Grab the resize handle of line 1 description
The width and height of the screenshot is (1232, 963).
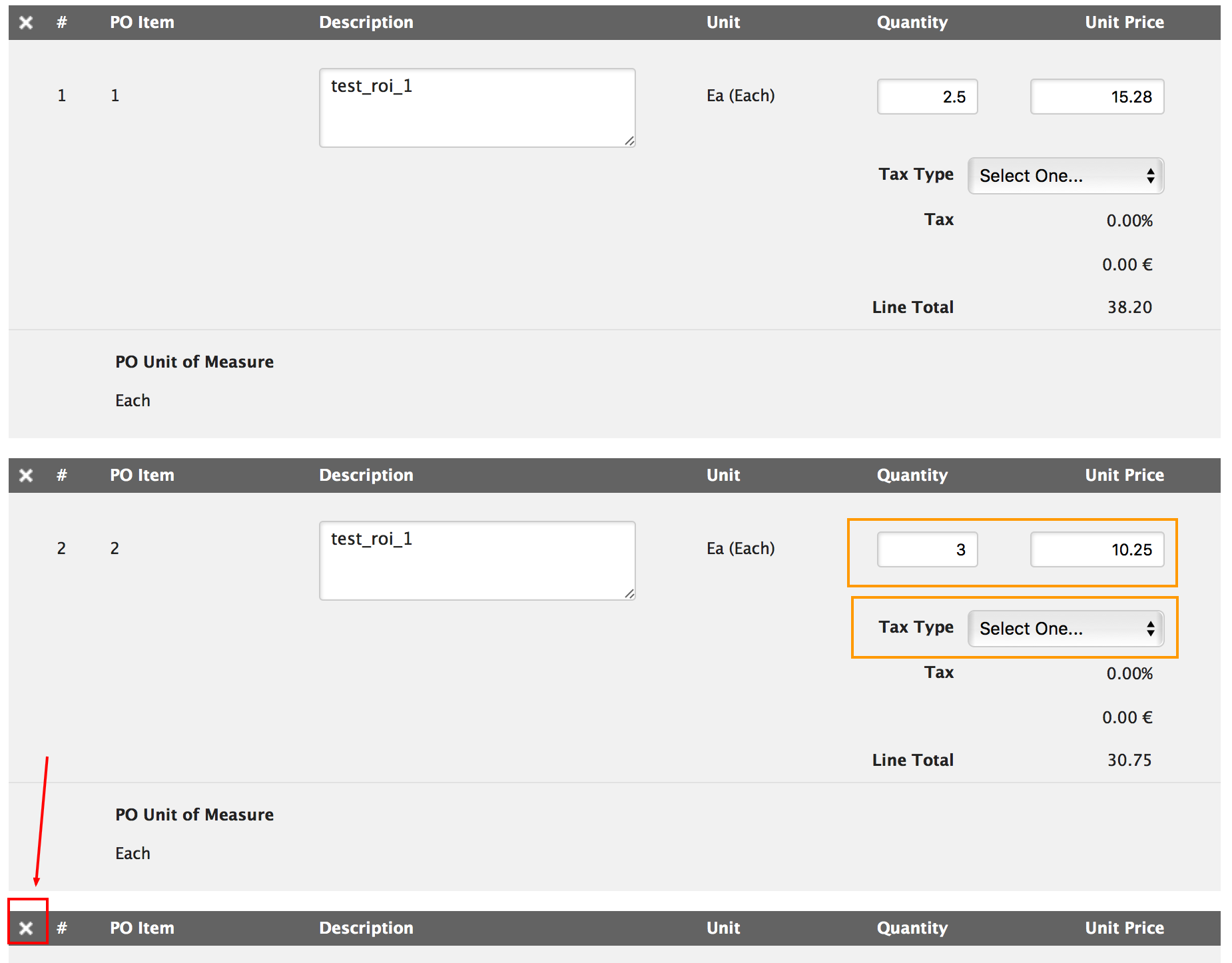[x=629, y=141]
